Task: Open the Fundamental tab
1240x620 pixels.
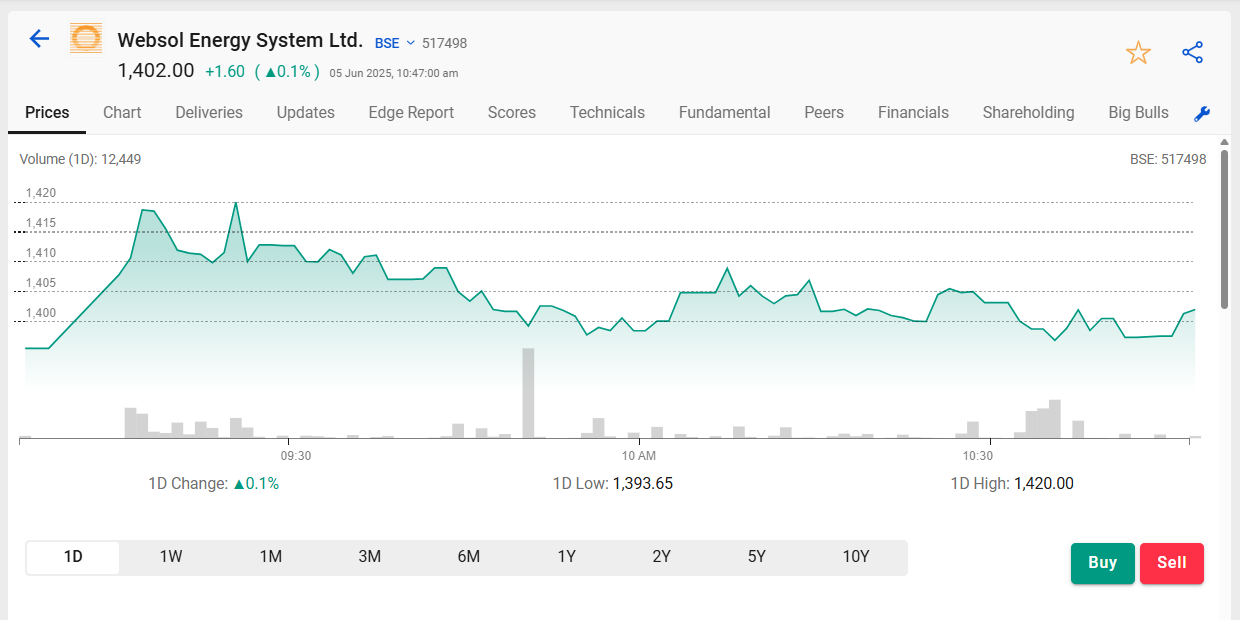Action: pyautogui.click(x=724, y=113)
